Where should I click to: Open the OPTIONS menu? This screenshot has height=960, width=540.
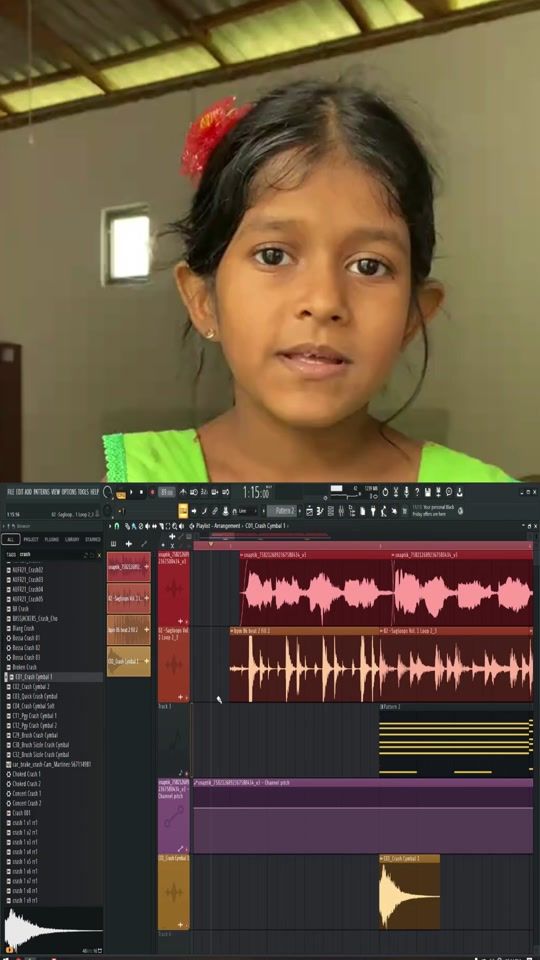70,492
